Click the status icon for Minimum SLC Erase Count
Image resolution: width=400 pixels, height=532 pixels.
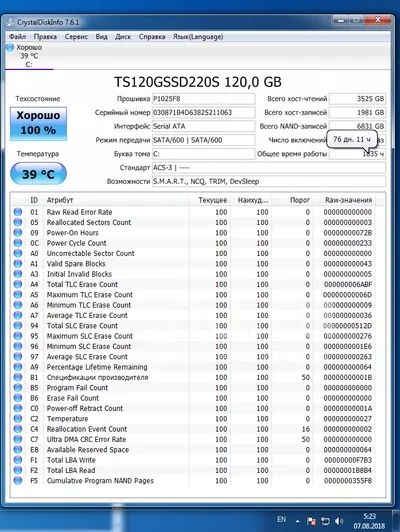18,346
